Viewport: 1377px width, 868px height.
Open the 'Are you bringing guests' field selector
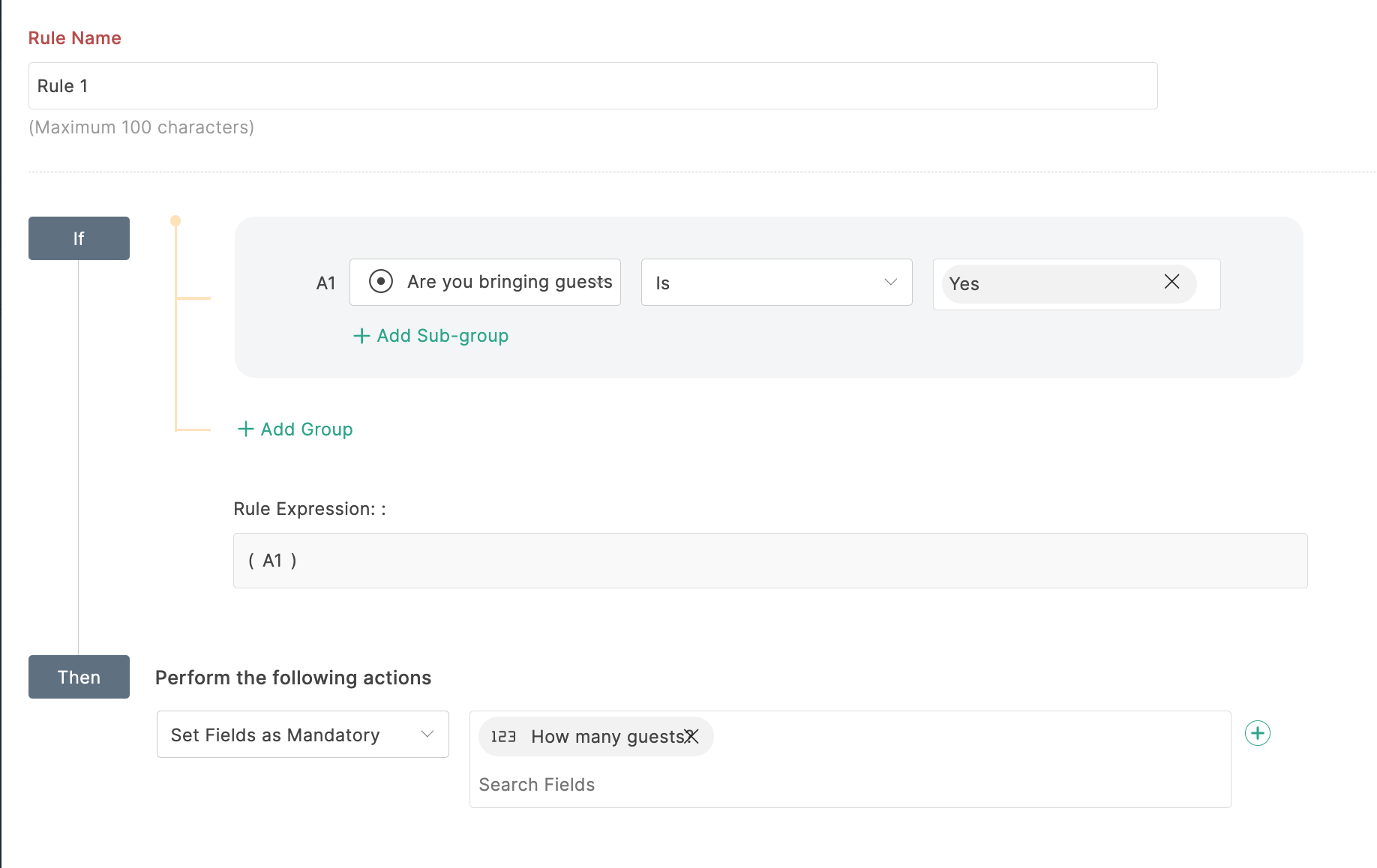tap(508, 282)
